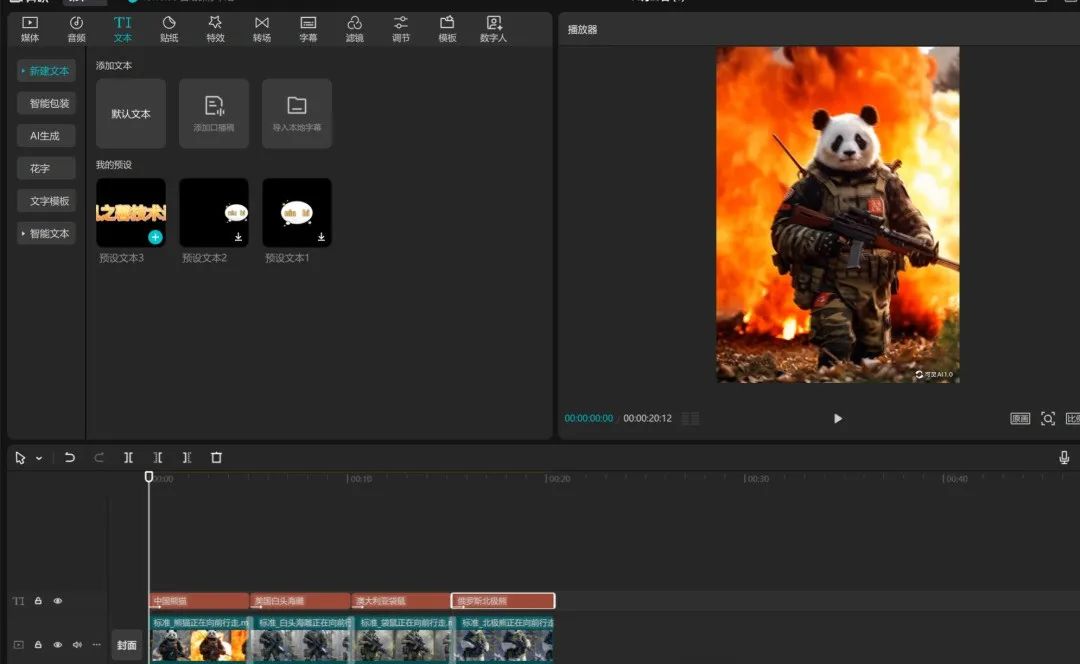Viewport: 1080px width, 664px height.
Task: Select 花字 in the sidebar
Action: pyautogui.click(x=46, y=168)
